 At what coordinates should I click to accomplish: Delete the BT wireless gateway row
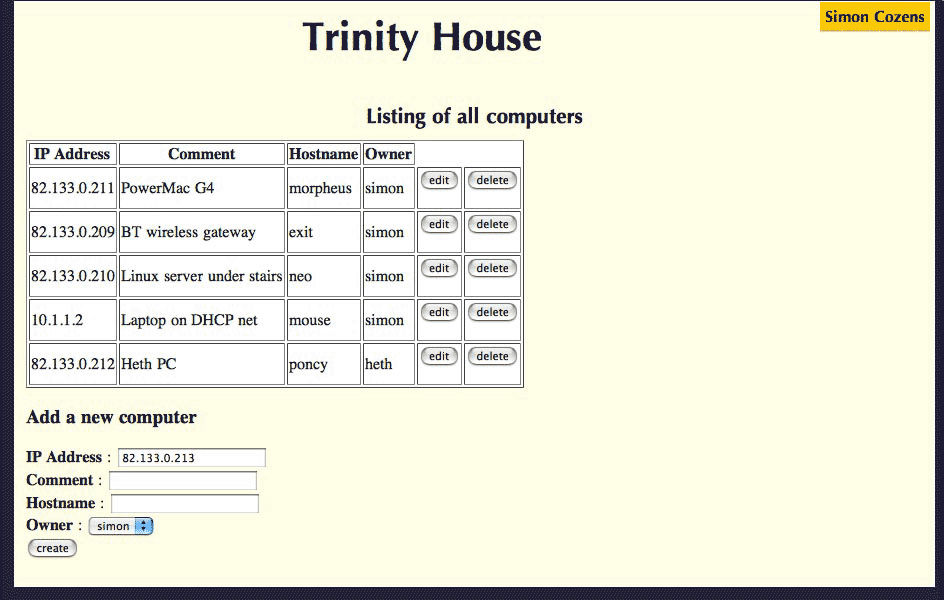coord(492,225)
